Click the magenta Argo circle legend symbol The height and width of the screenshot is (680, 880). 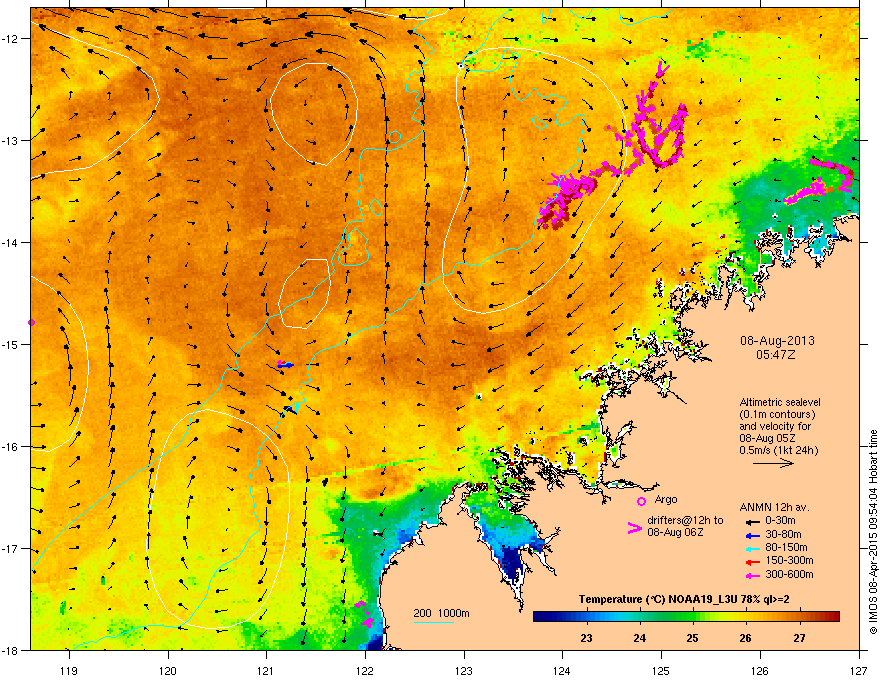[641, 501]
